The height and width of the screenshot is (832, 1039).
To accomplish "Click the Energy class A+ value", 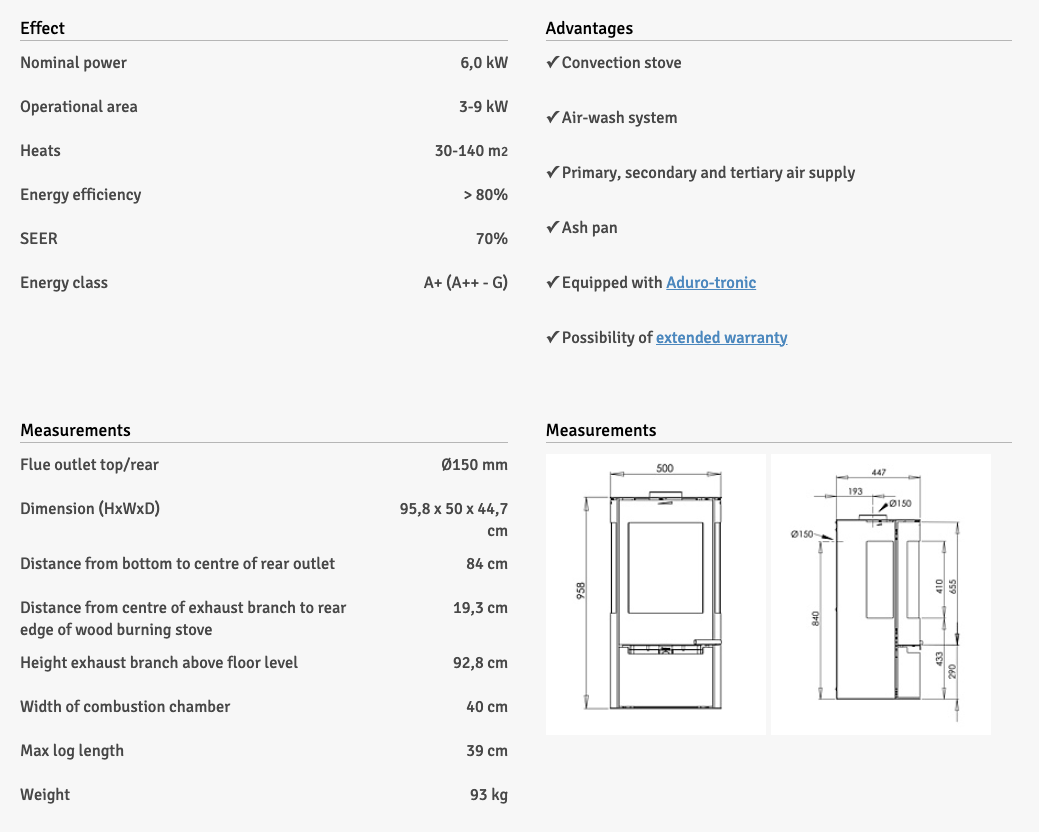I will [465, 283].
